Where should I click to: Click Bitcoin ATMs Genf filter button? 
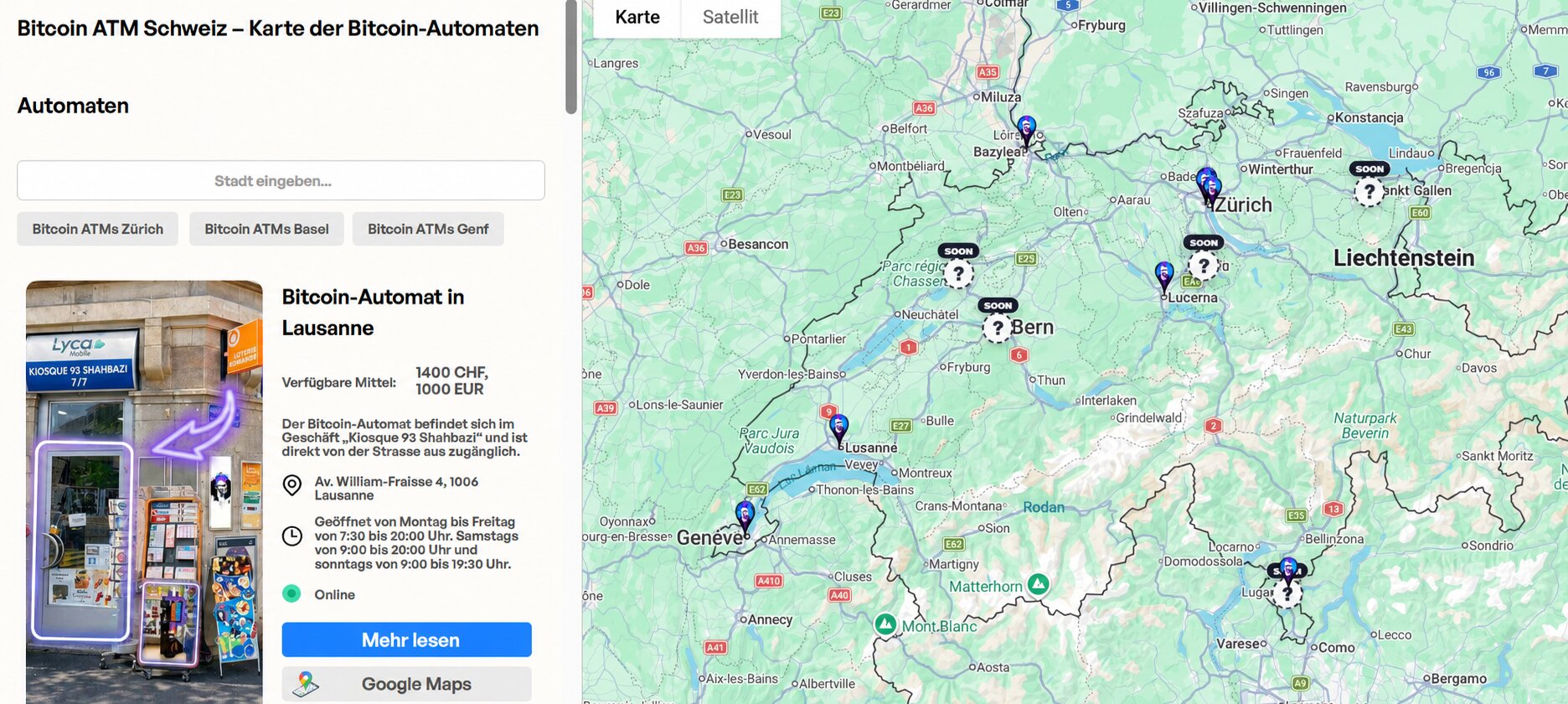click(x=428, y=229)
